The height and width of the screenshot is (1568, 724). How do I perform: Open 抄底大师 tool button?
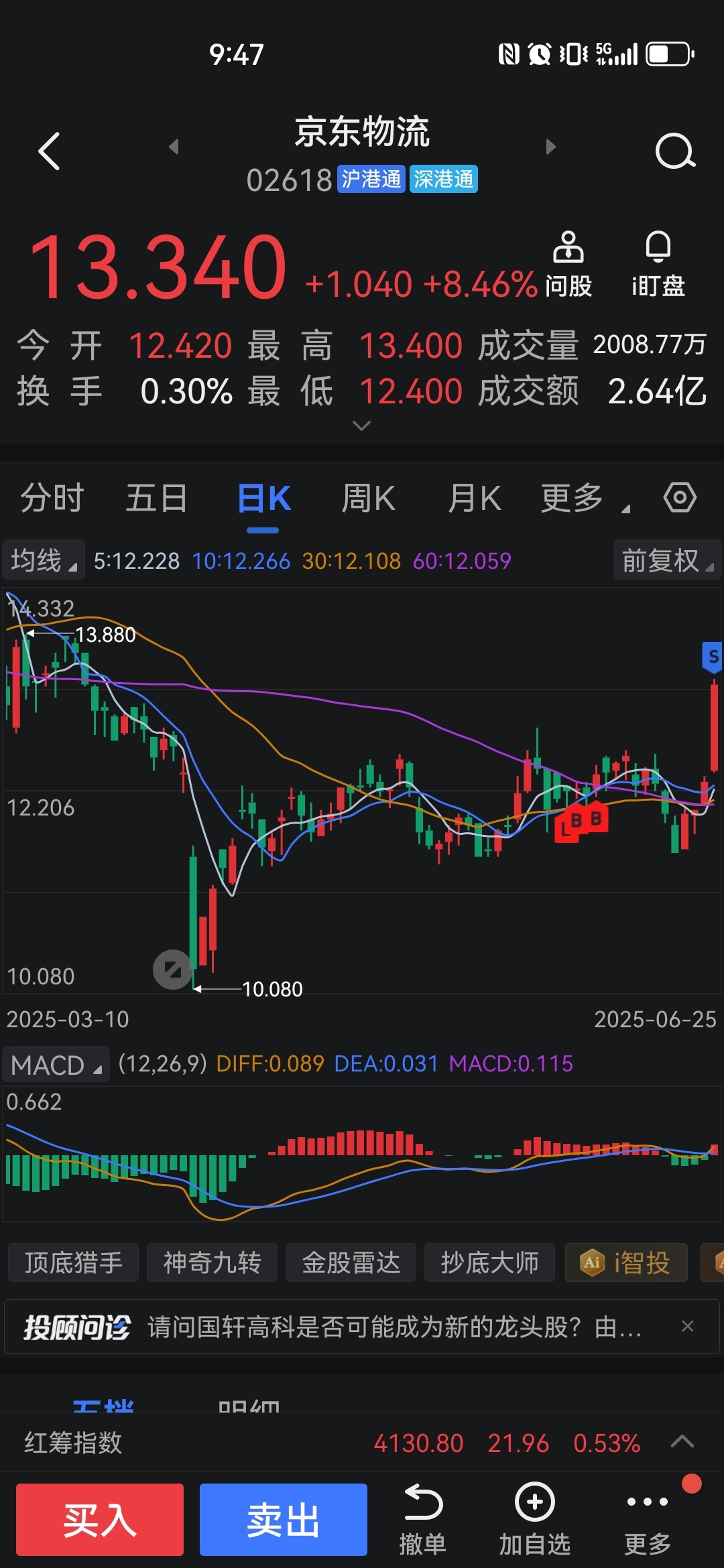click(x=490, y=1262)
